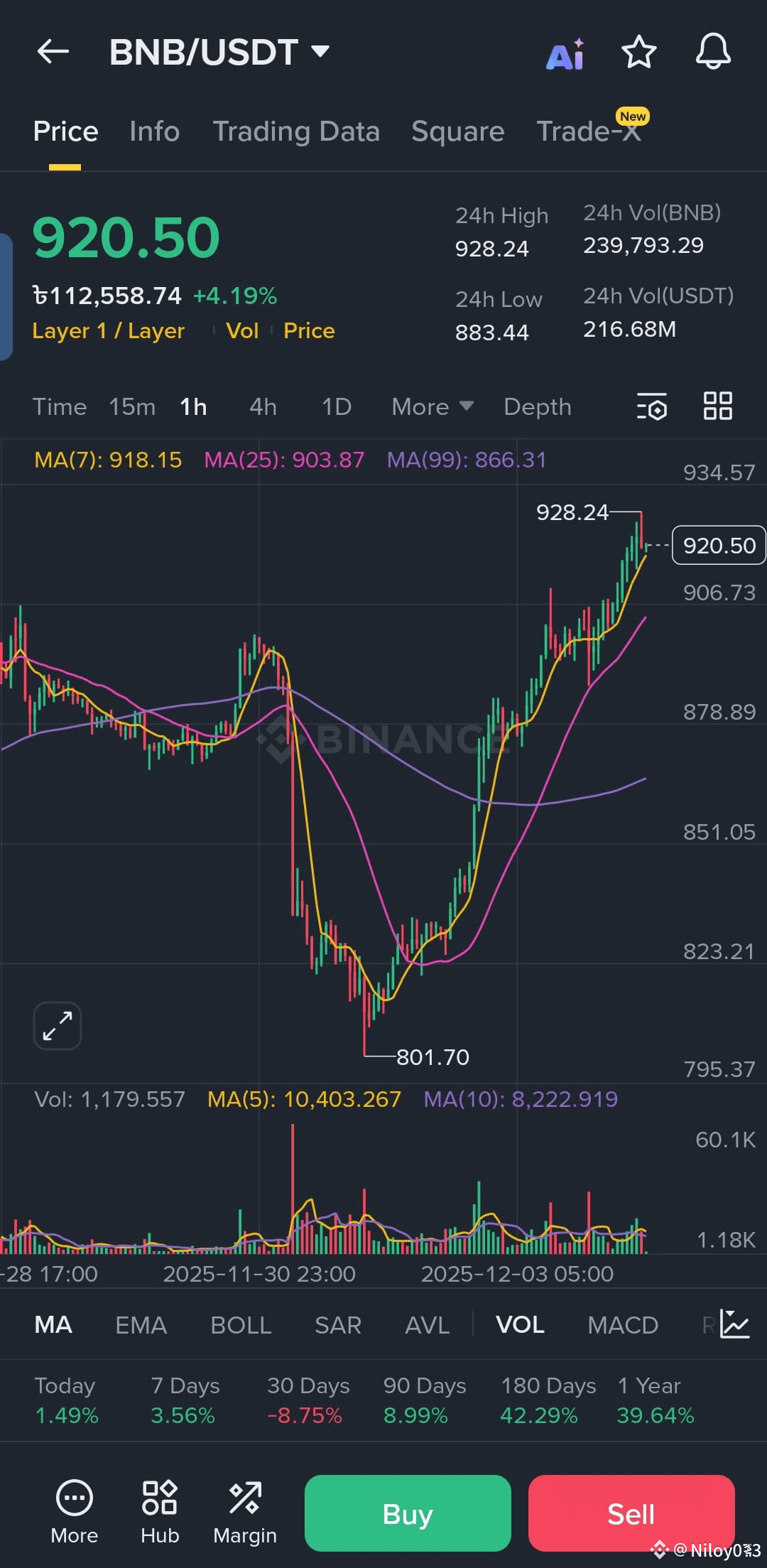
Task: Open the Hub icon
Action: coord(160,1512)
